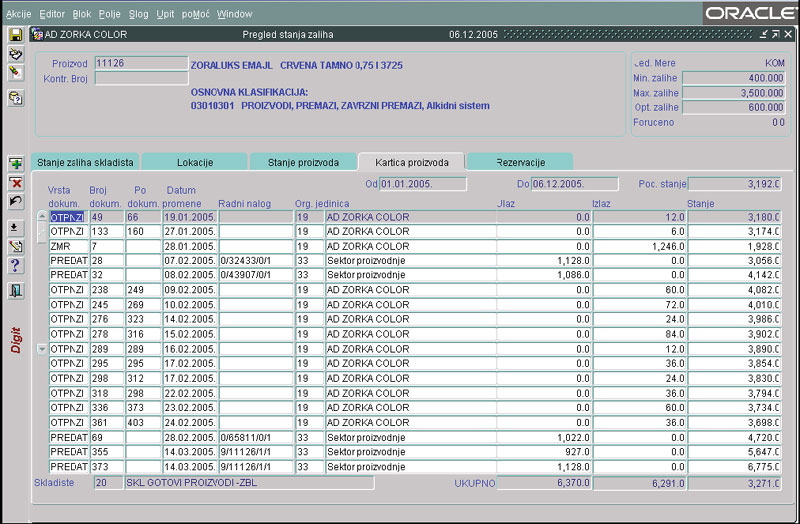Screen dimensions: 800x524
Task: Click the AD ZORKA COLOR window icon
Action: (x=37, y=34)
